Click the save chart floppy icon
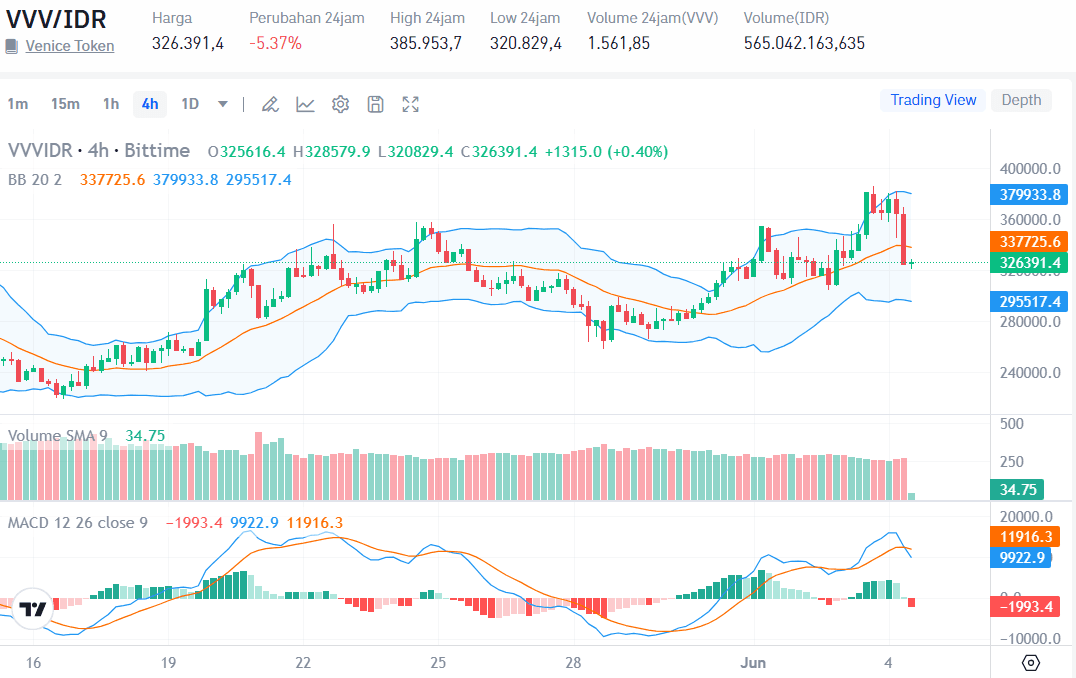Image resolution: width=1076 pixels, height=678 pixels. click(375, 104)
